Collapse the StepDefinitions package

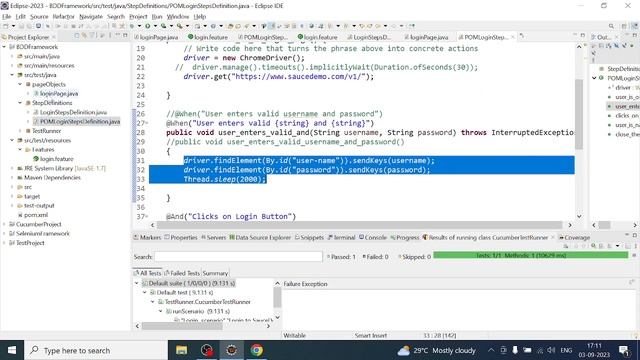coord(20,103)
